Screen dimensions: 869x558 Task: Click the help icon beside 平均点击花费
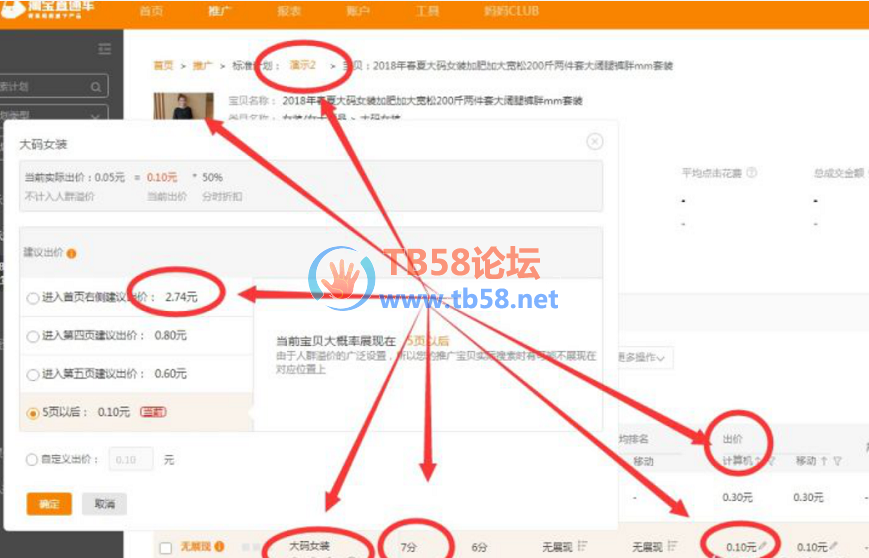(x=751, y=172)
